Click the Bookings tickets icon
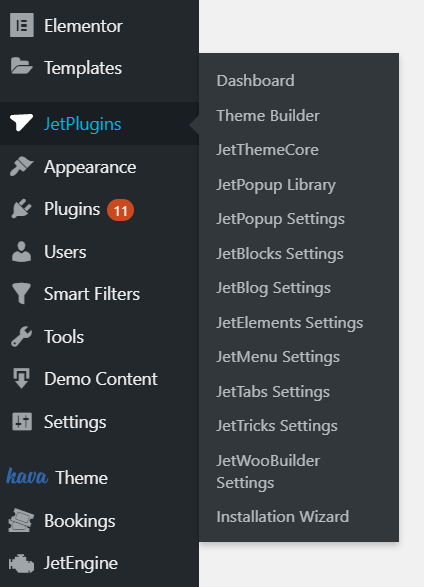The image size is (424, 587). tap(21, 520)
